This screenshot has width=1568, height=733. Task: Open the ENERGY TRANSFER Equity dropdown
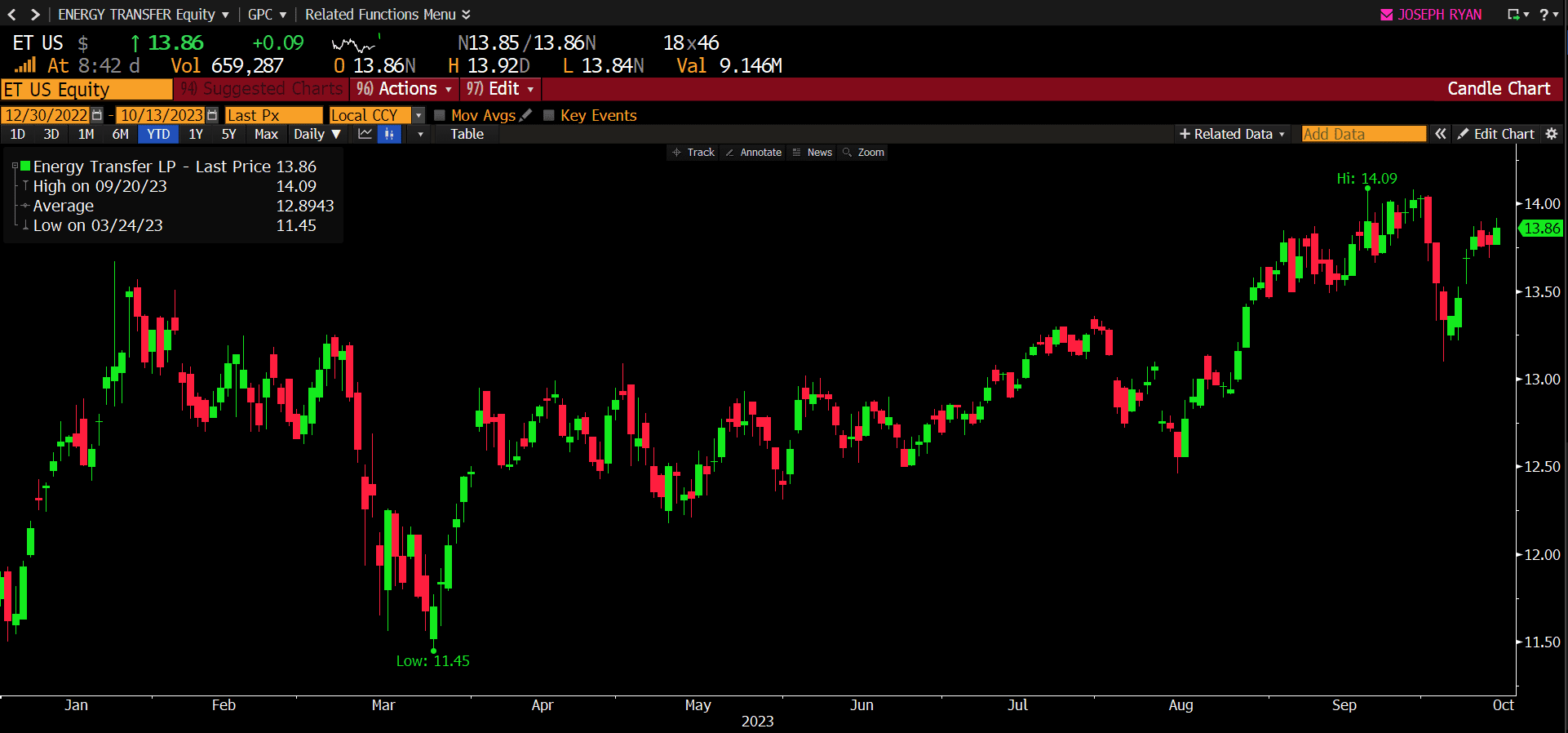pyautogui.click(x=144, y=15)
